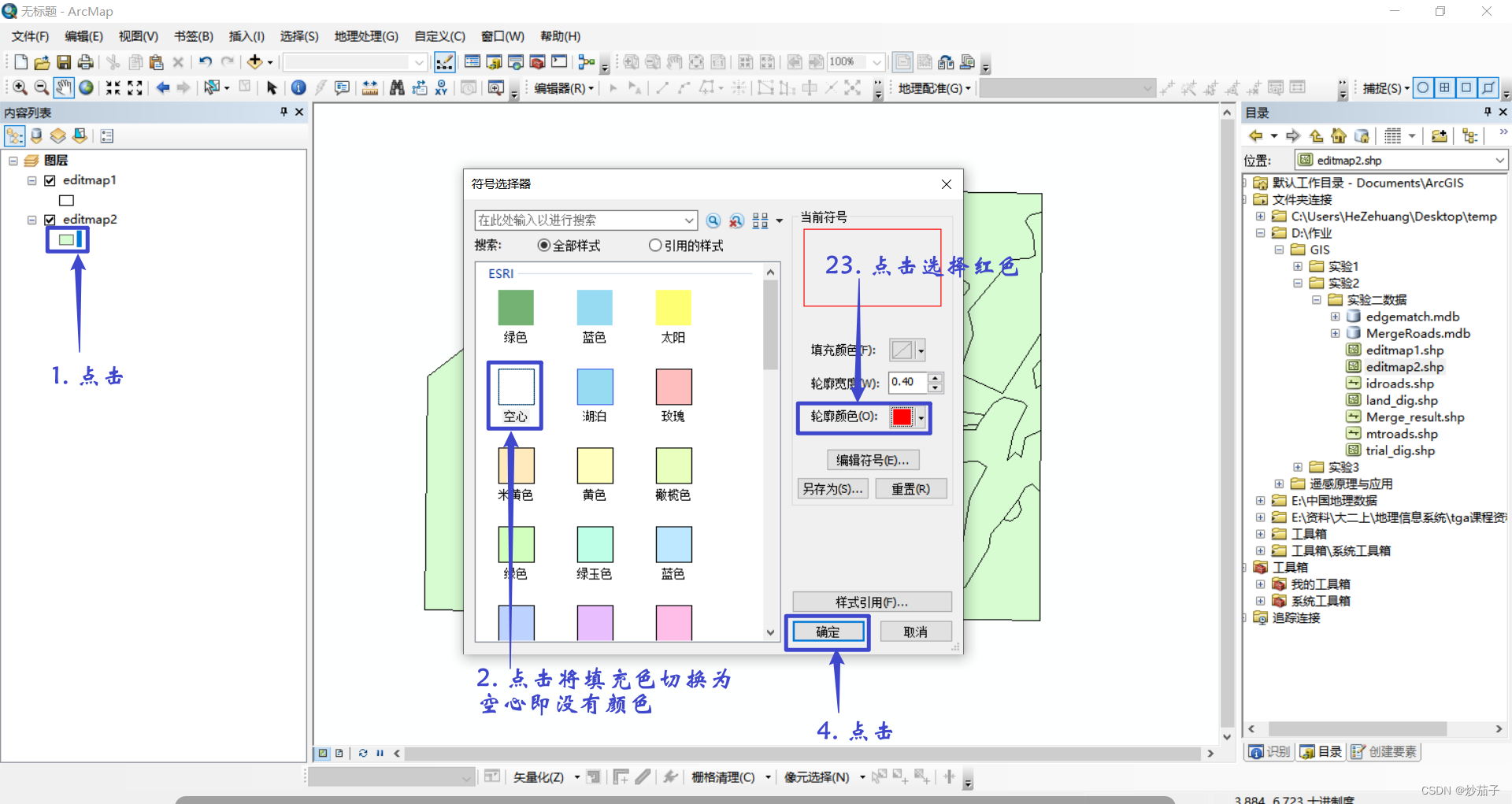Open the 地理处理(G) menu
The image size is (1512, 804).
[x=366, y=36]
